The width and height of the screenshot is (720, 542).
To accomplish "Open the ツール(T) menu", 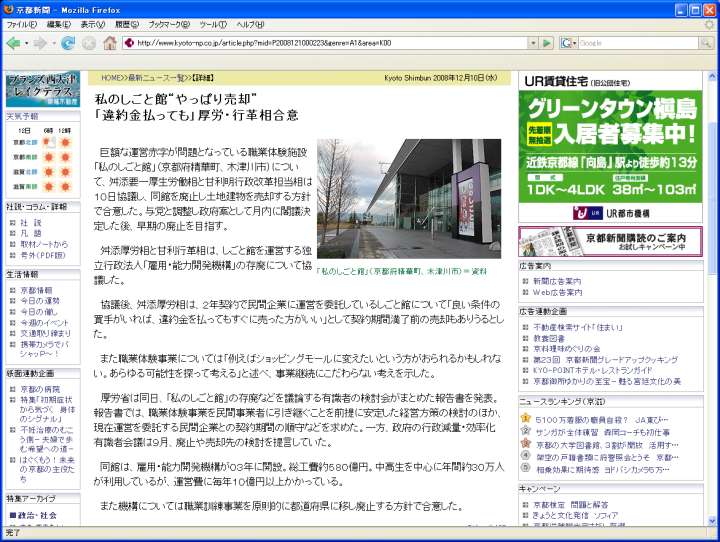I will coord(212,24).
